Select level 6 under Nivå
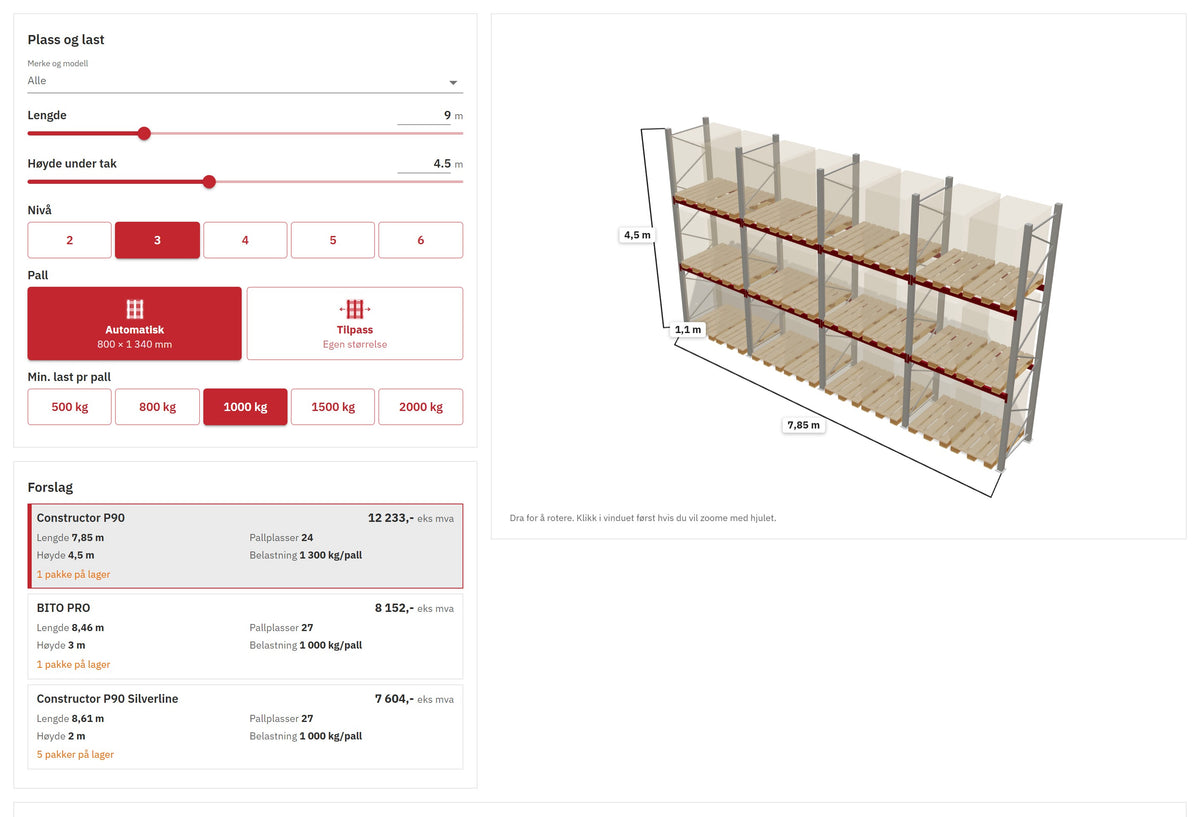The height and width of the screenshot is (817, 1200). [421, 240]
